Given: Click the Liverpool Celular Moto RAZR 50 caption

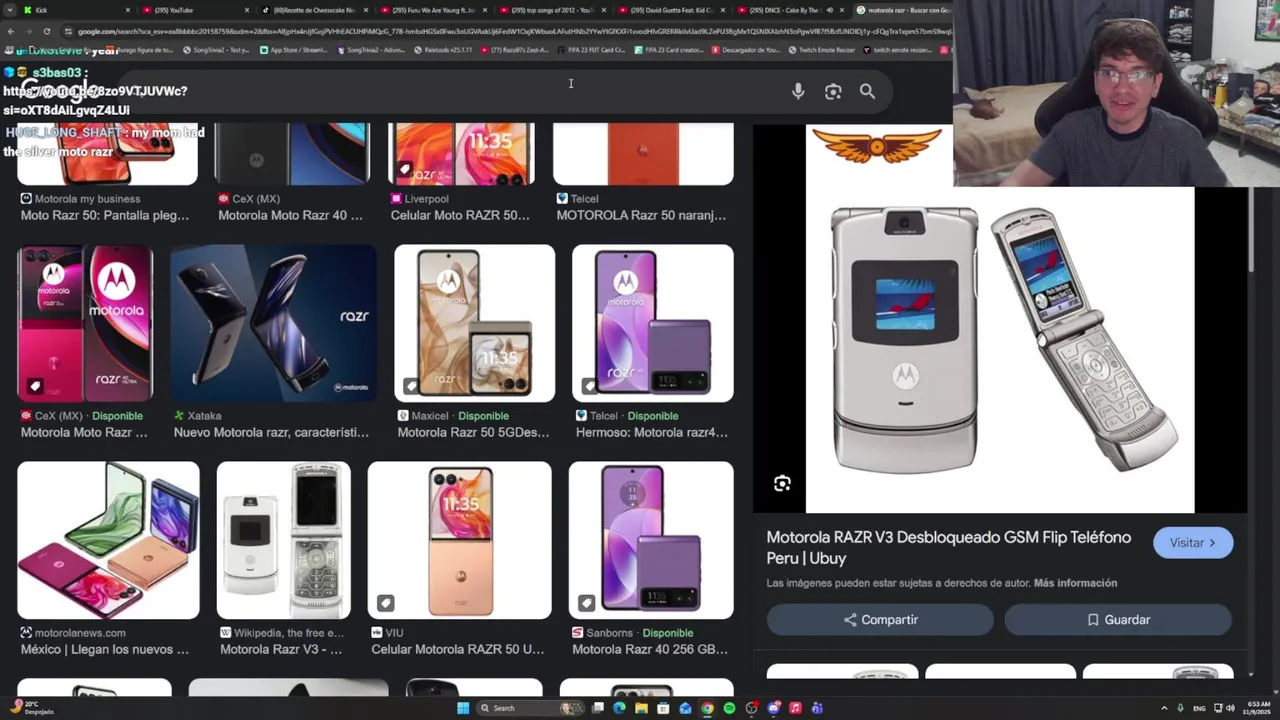Looking at the screenshot, I should tap(460, 215).
